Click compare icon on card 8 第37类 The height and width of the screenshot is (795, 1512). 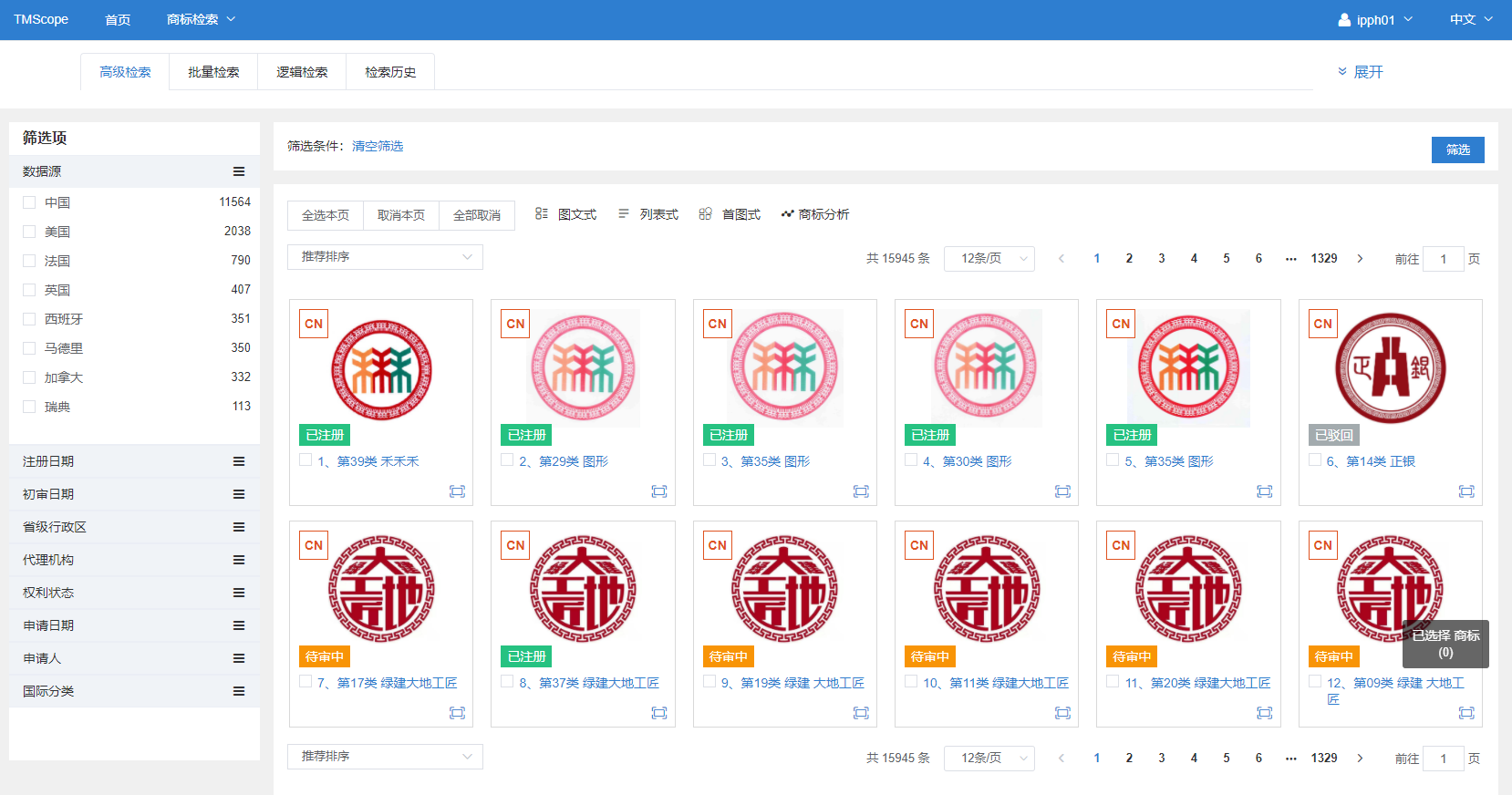tap(658, 713)
